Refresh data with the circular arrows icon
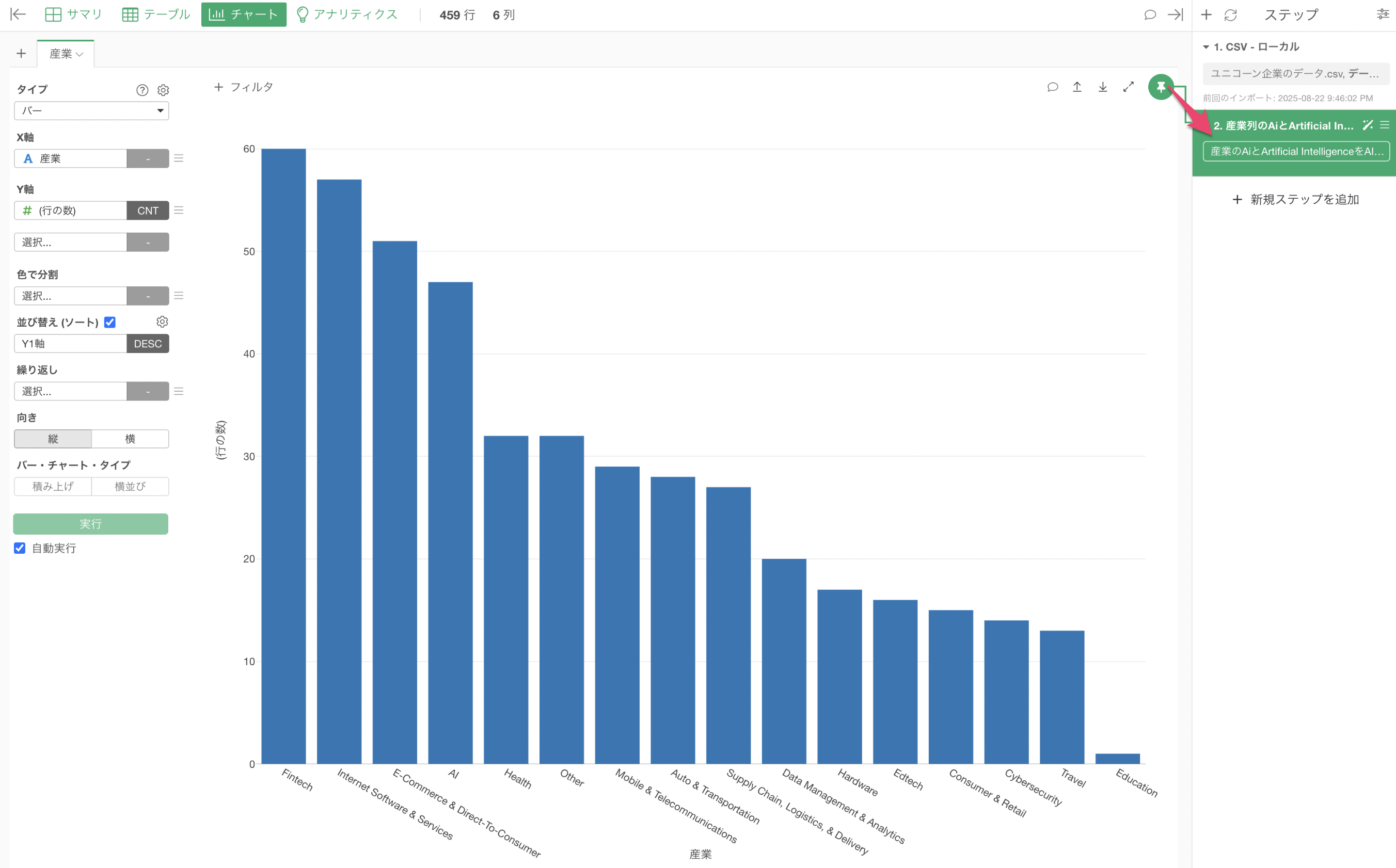 pyautogui.click(x=1231, y=15)
